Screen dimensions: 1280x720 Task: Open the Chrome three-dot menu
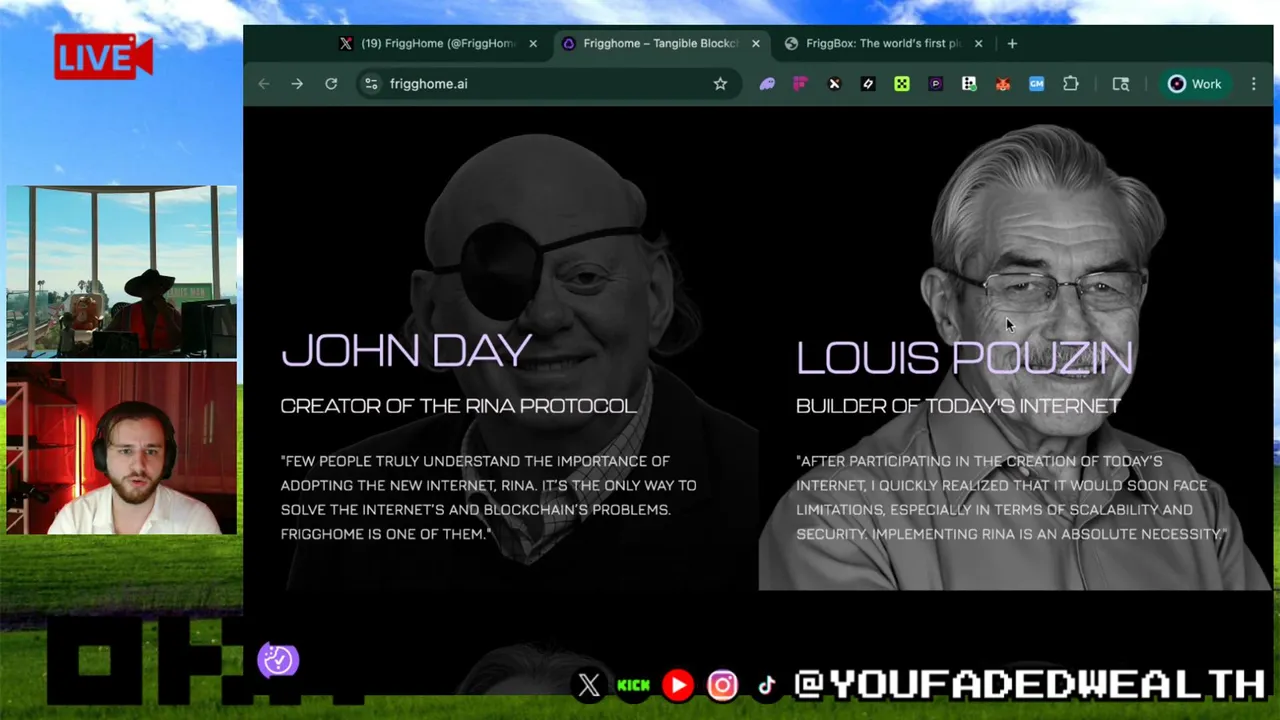[1254, 84]
